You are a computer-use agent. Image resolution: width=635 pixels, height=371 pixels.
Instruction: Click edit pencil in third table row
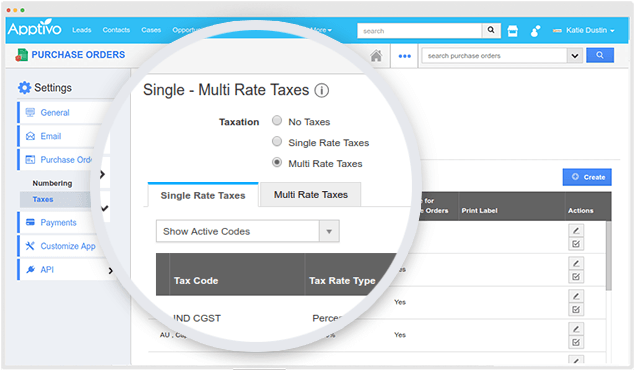point(576,296)
